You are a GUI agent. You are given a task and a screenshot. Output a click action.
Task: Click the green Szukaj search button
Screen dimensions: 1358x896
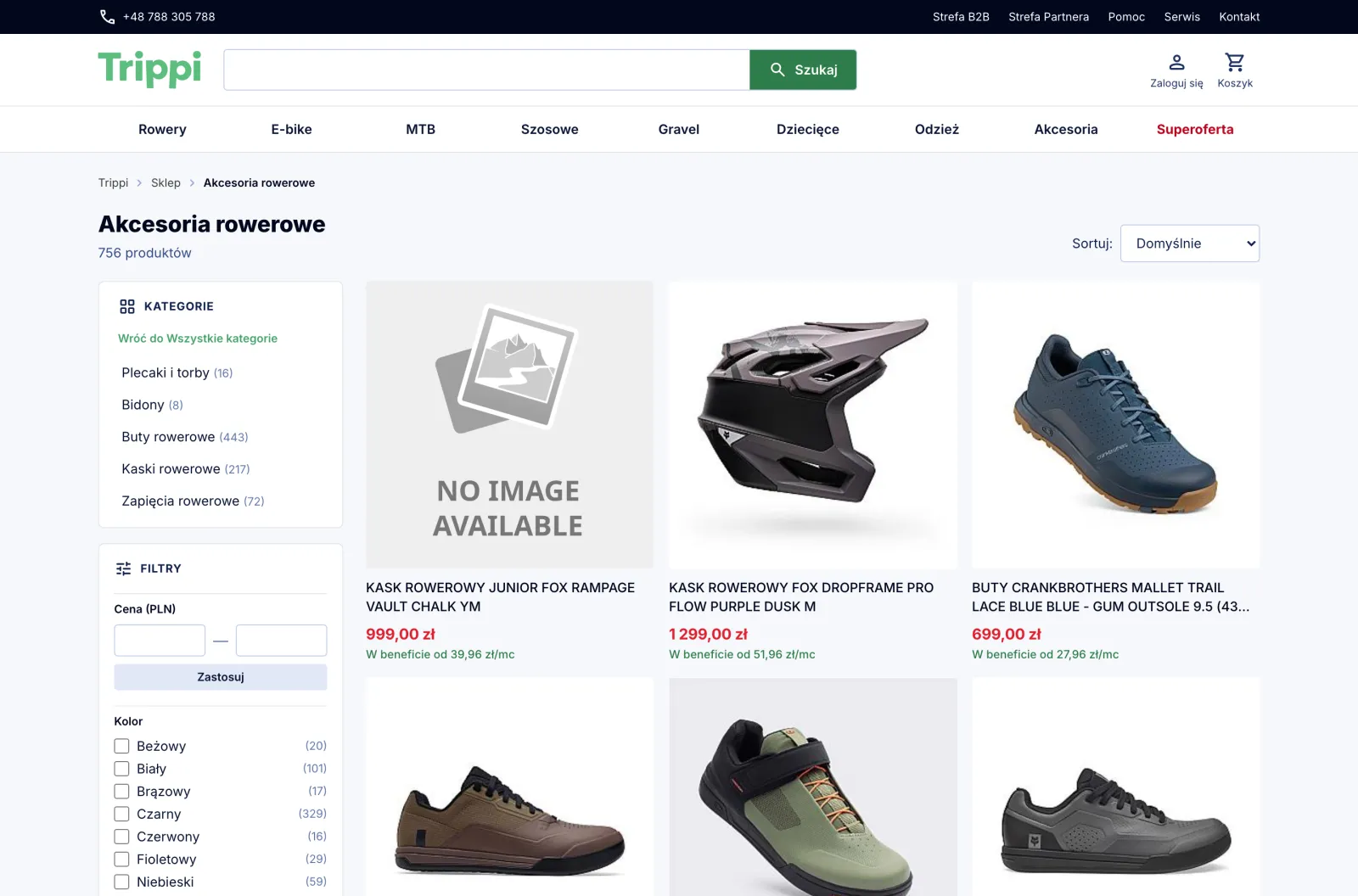pos(803,70)
